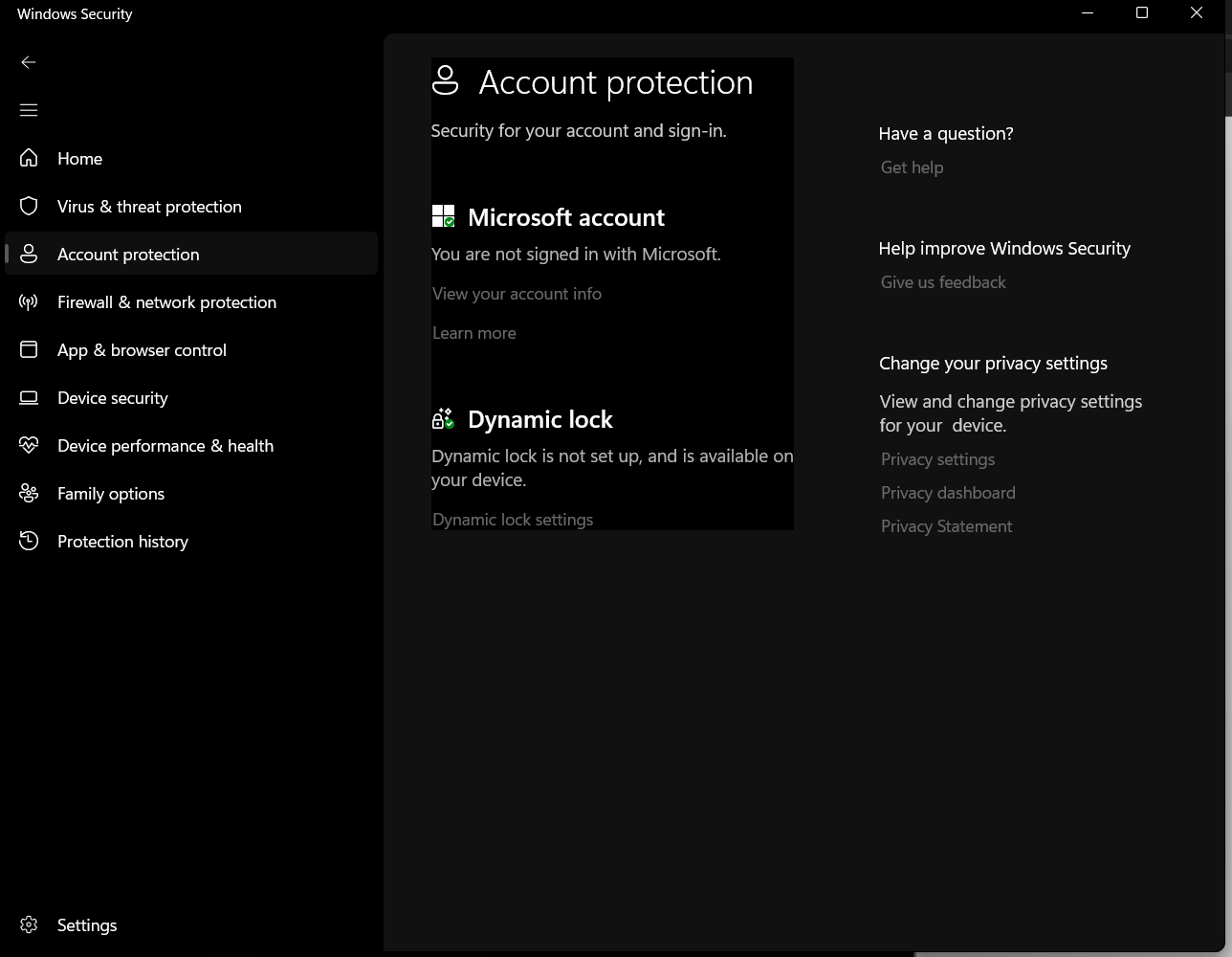Click "Security for your account and sign-in." text
The width and height of the screenshot is (1232, 957).
point(579,130)
